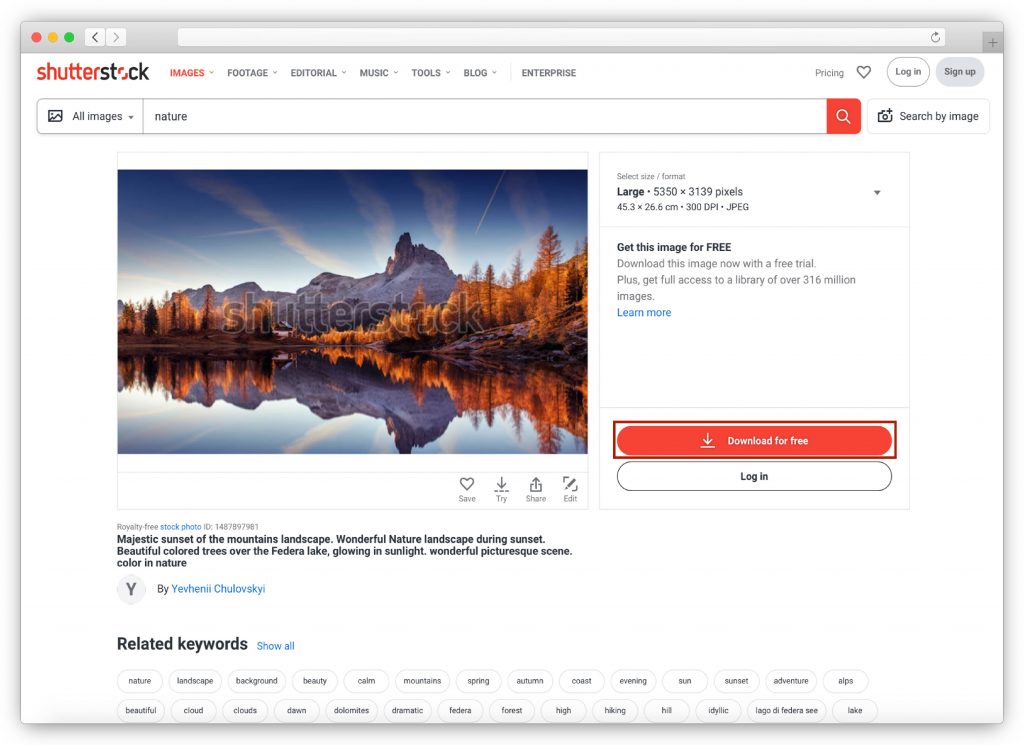Click the Search by image button
Viewport: 1024px width, 745px height.
928,116
